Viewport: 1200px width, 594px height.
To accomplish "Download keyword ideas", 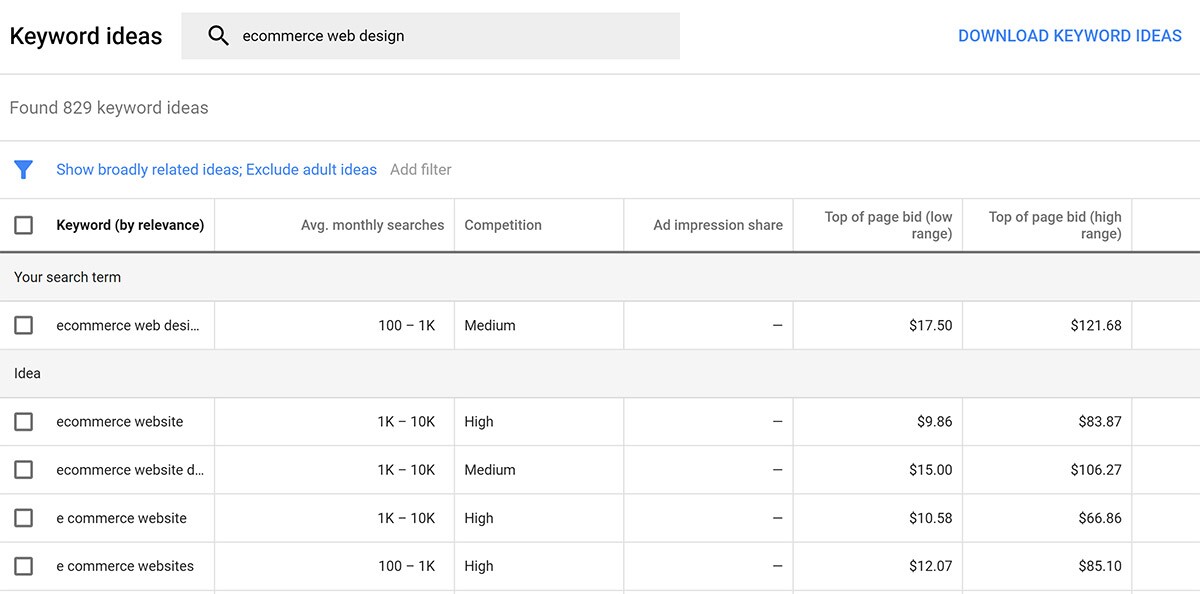I will click(1069, 36).
